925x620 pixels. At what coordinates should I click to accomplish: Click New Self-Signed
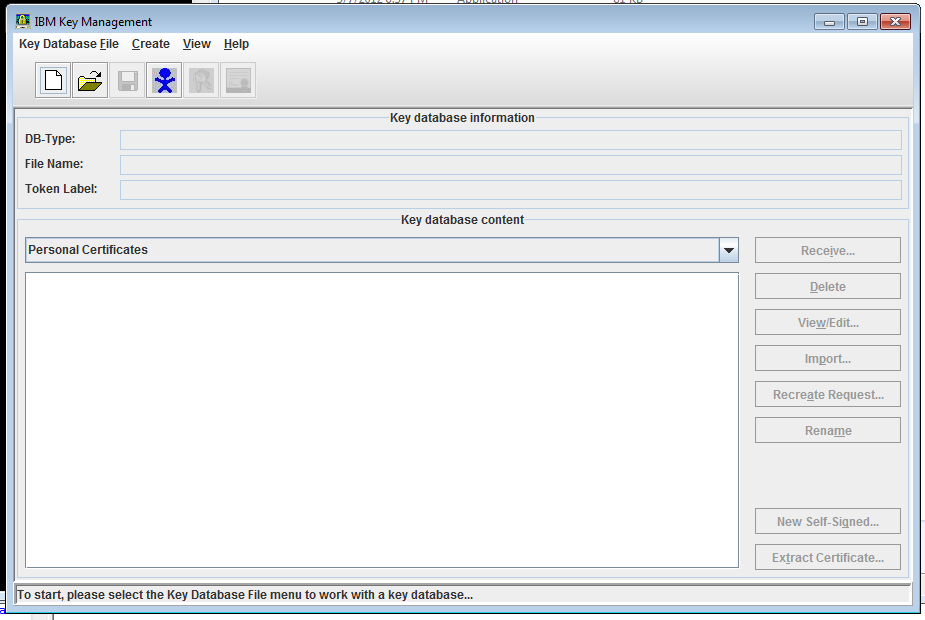point(827,521)
